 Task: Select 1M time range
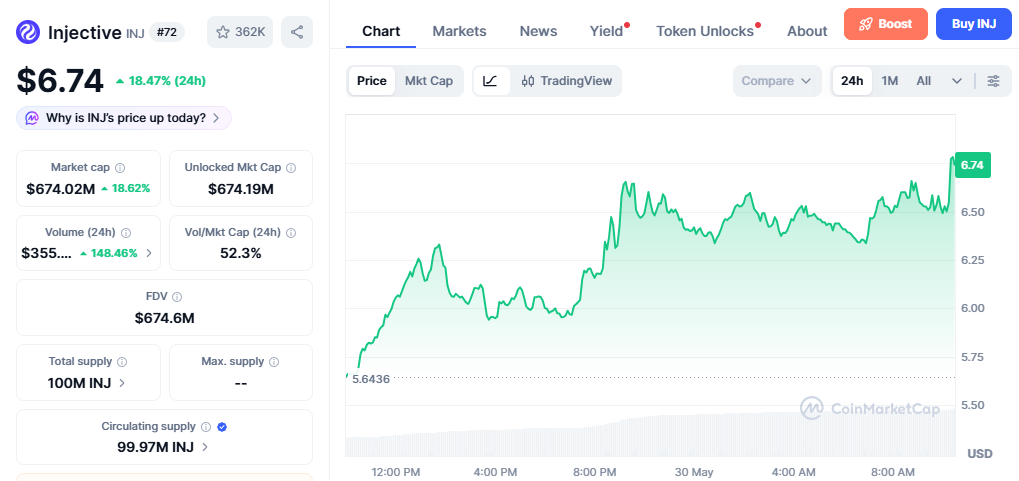point(890,81)
